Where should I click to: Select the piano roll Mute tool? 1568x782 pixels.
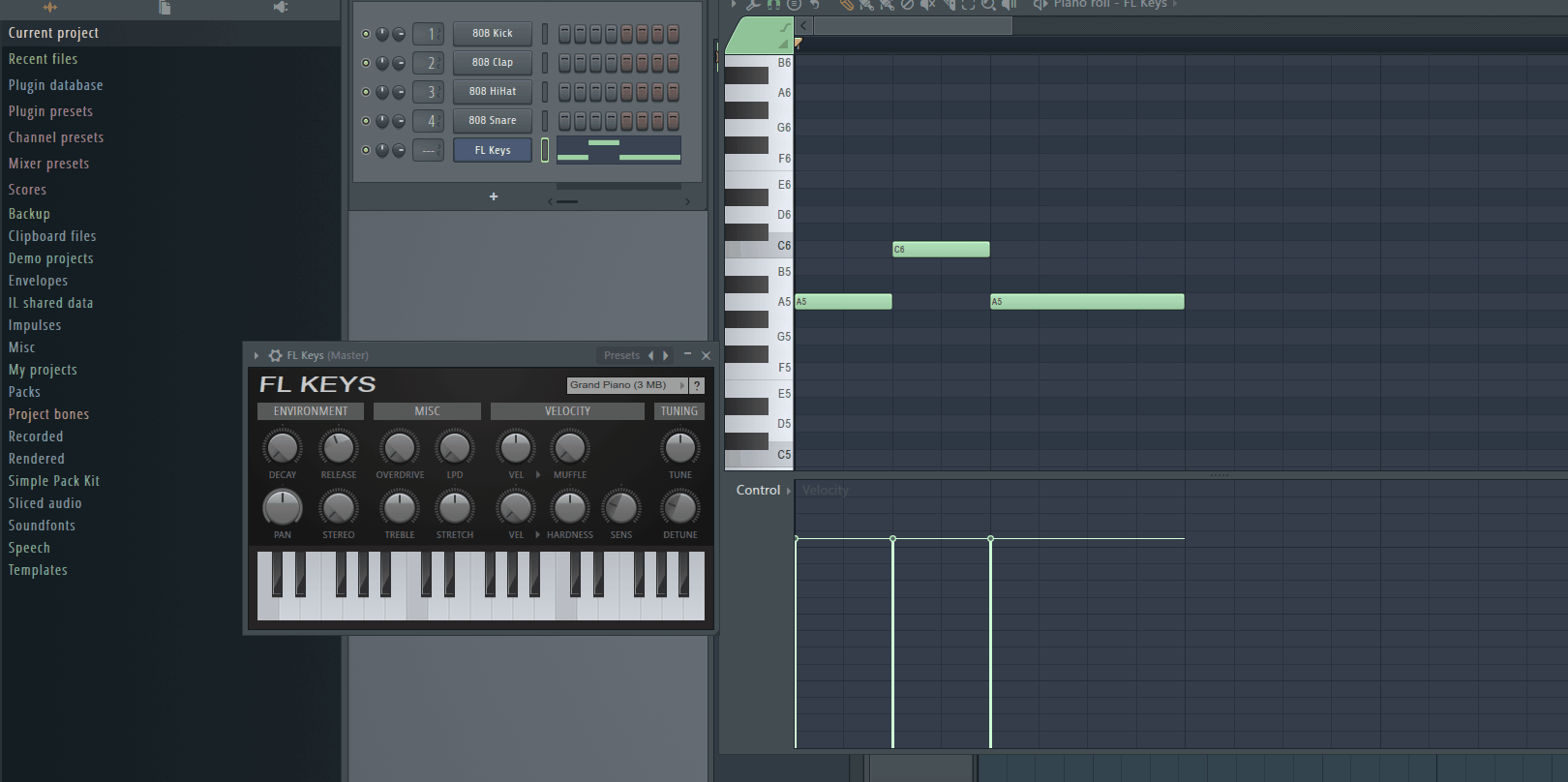point(927,5)
